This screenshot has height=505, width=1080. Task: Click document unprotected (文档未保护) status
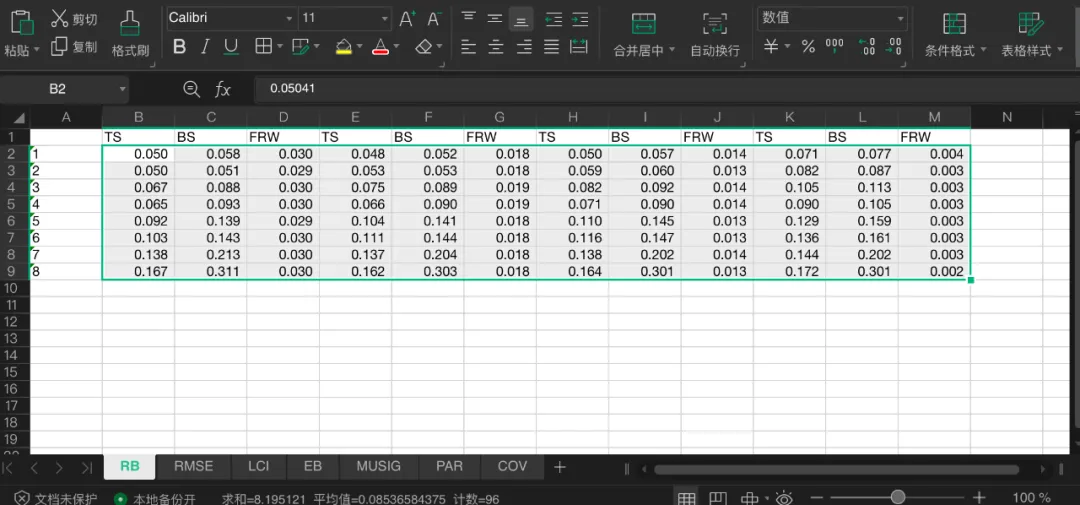(x=56, y=497)
